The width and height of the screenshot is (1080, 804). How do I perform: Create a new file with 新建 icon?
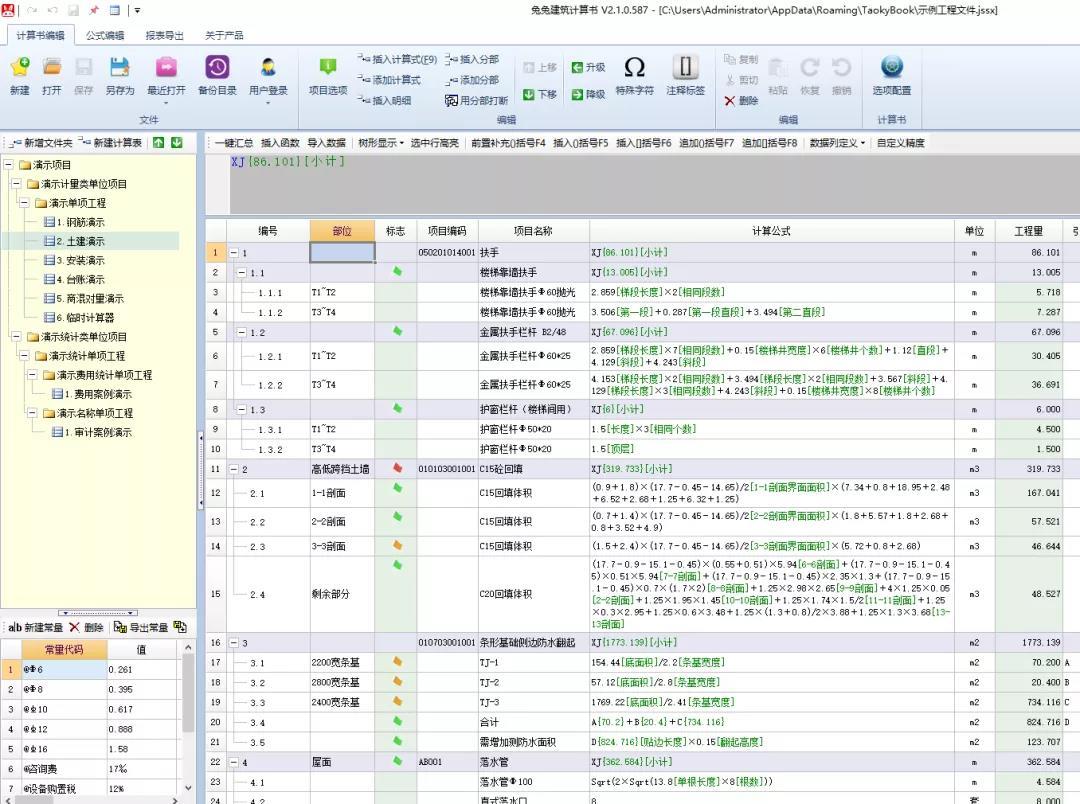[20, 75]
